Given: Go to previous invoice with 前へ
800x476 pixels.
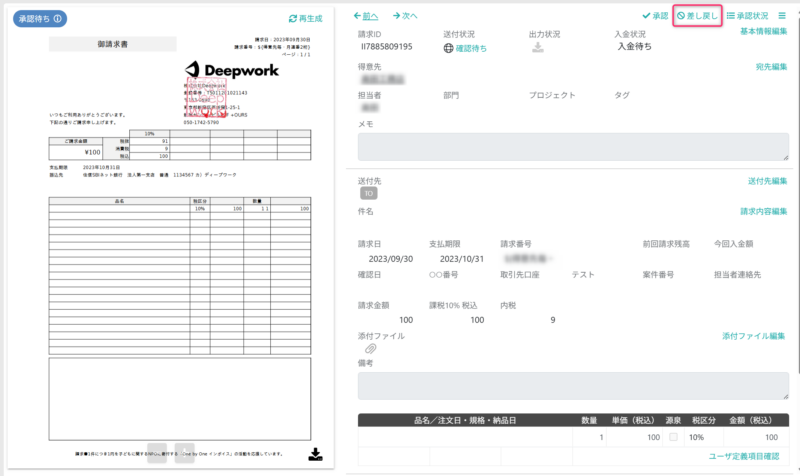Looking at the screenshot, I should click(366, 16).
